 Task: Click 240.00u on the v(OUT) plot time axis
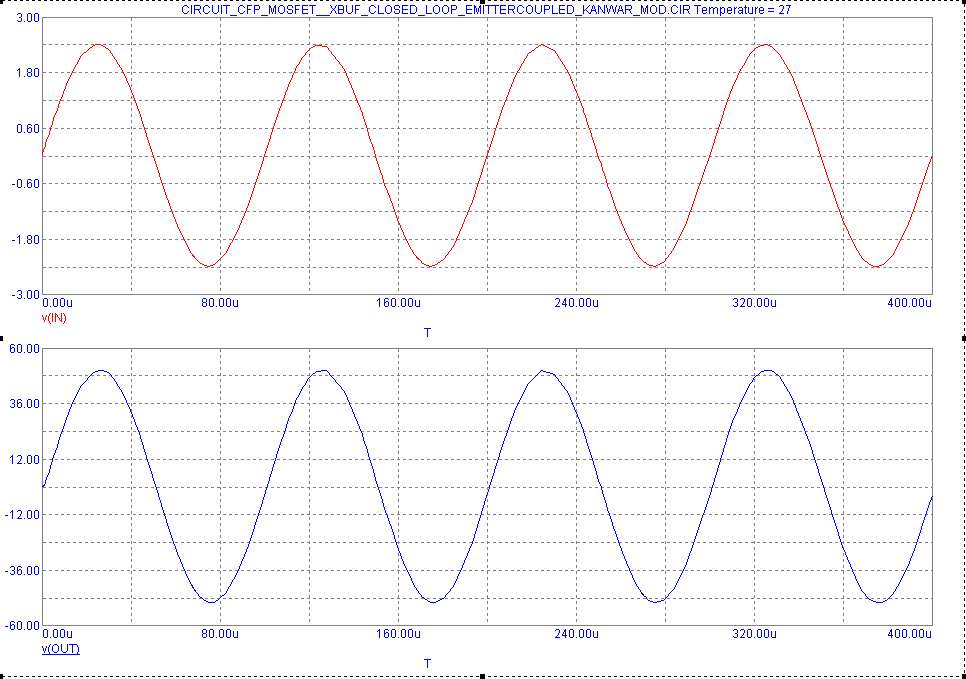click(x=576, y=634)
